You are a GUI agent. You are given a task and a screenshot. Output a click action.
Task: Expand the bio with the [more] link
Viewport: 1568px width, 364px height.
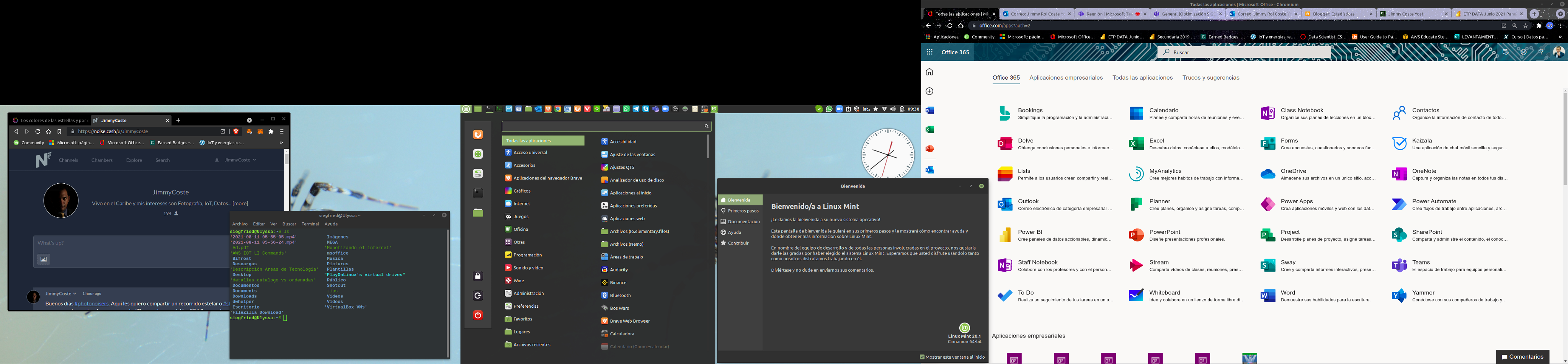[240, 203]
